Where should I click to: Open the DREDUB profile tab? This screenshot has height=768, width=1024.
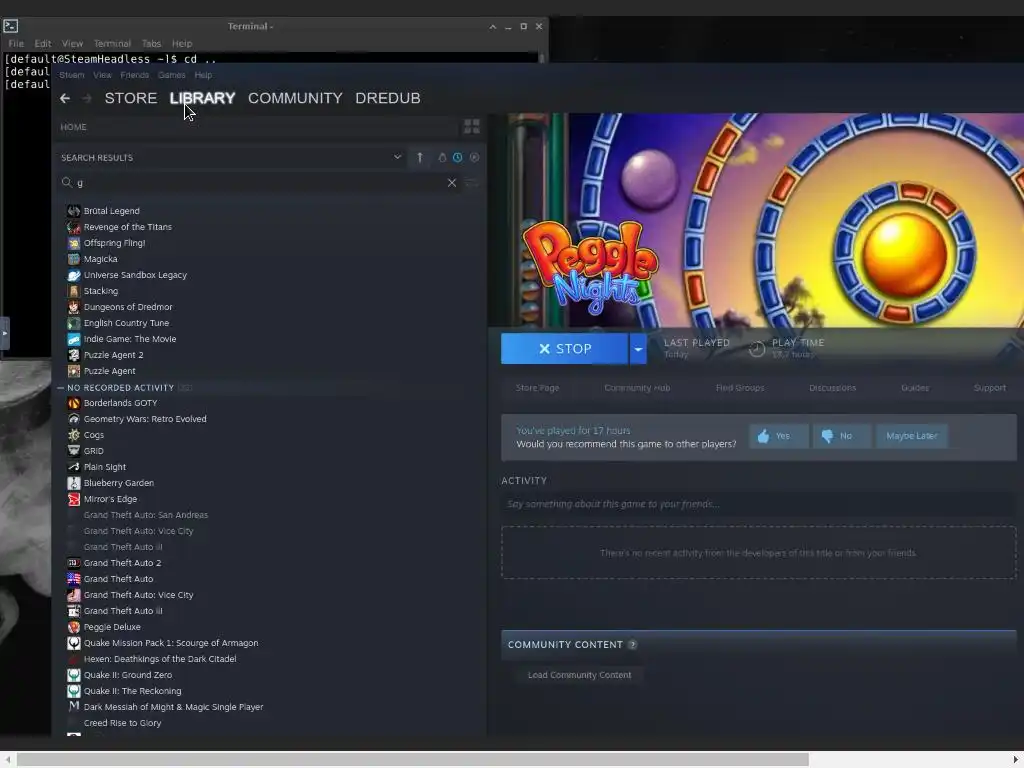coord(388,98)
